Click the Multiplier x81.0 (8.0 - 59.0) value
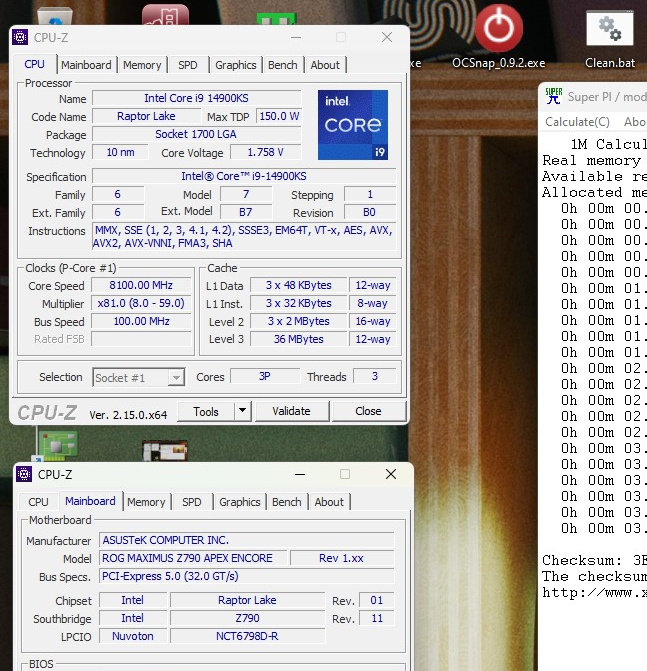This screenshot has width=647, height=671. (x=141, y=303)
